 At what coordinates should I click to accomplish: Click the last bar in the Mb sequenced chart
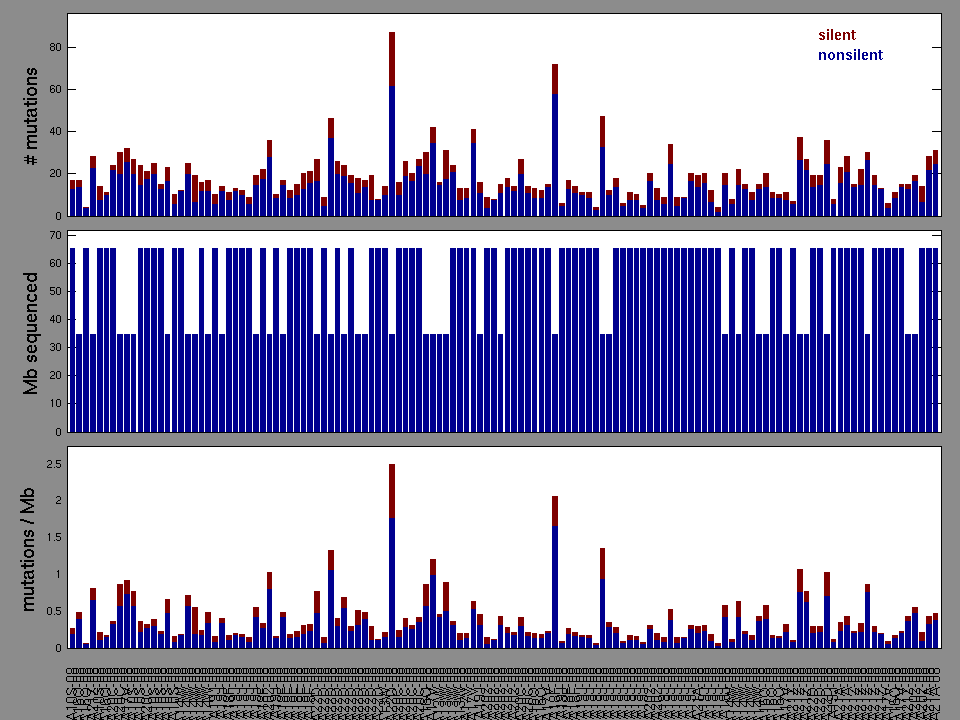(x=935, y=340)
